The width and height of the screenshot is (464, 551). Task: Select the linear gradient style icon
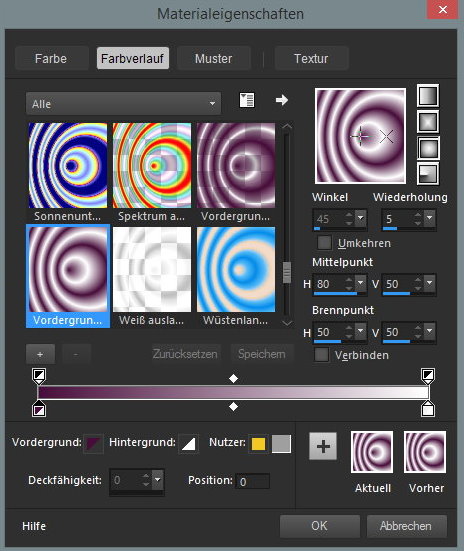pos(428,96)
